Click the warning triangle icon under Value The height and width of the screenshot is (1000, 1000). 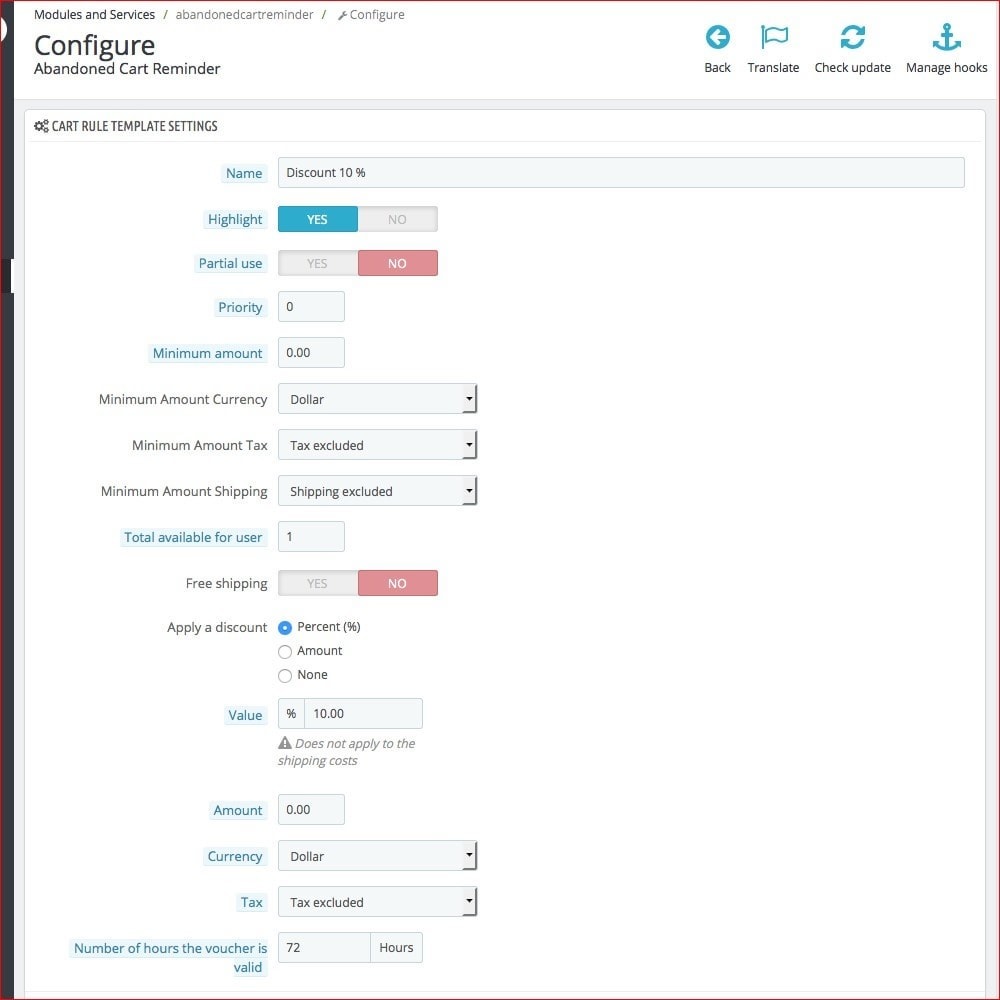(x=285, y=743)
